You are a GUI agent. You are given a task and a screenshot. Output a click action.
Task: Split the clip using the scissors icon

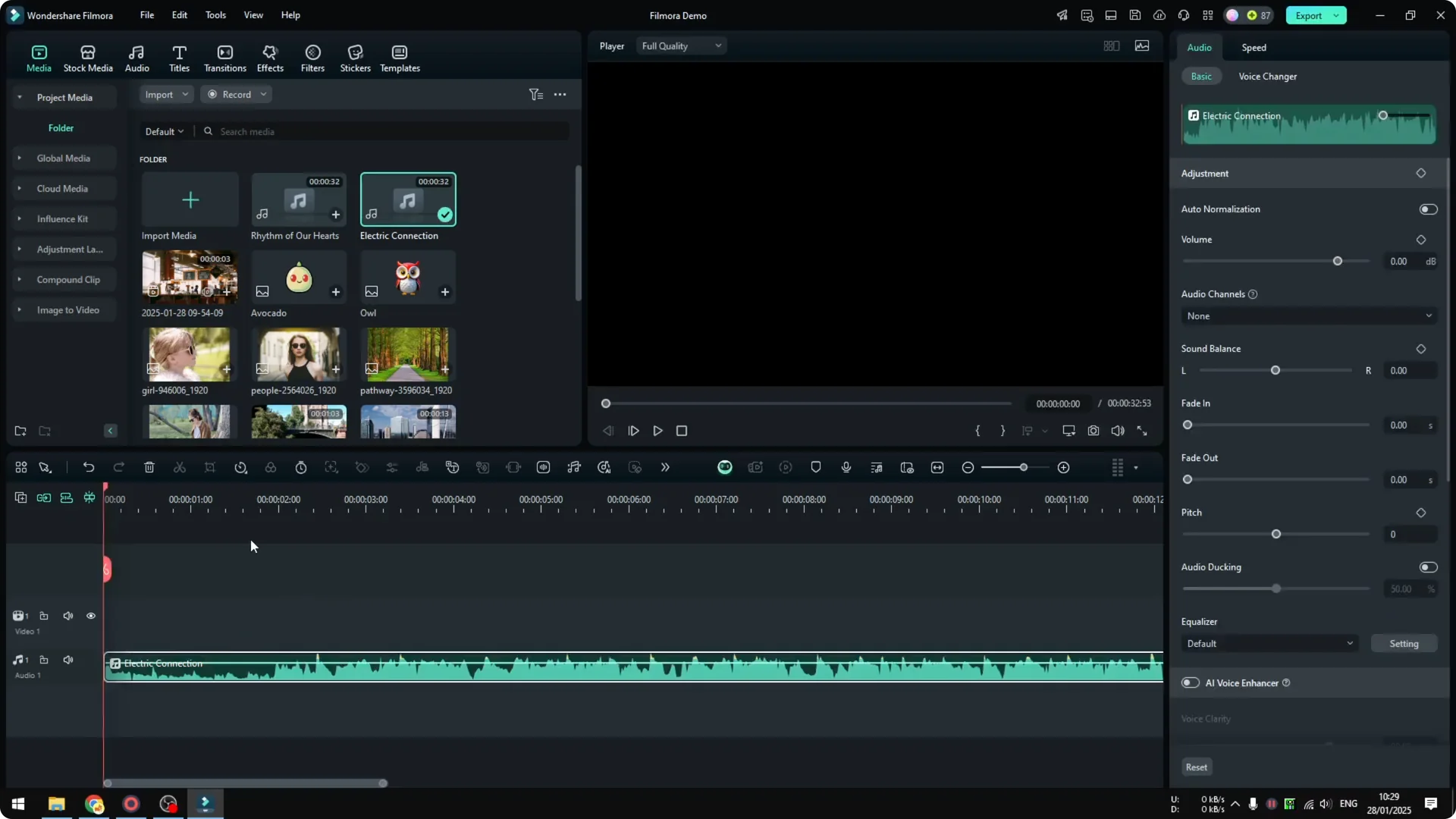click(180, 467)
